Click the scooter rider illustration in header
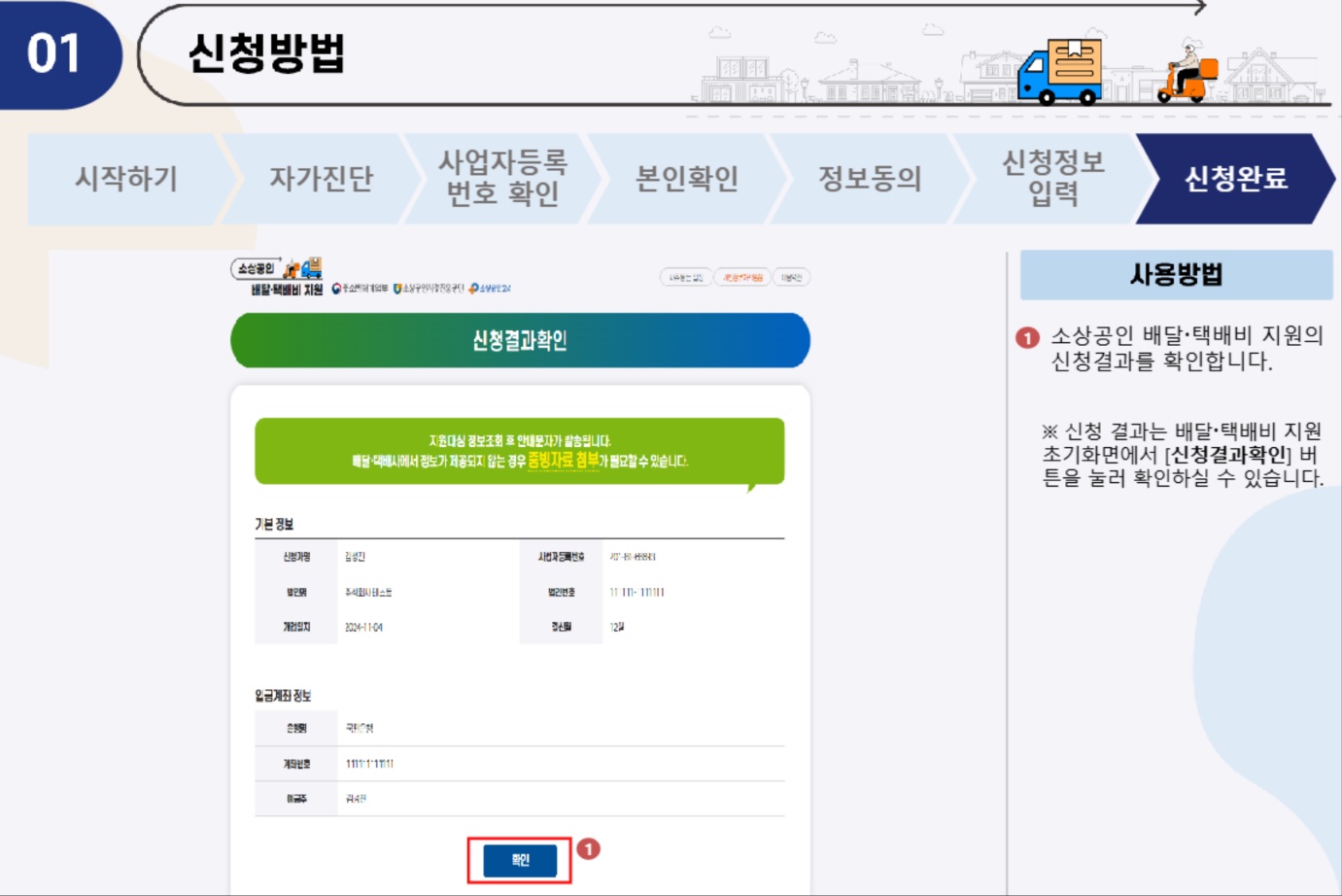The width and height of the screenshot is (1342, 896). point(1187,71)
